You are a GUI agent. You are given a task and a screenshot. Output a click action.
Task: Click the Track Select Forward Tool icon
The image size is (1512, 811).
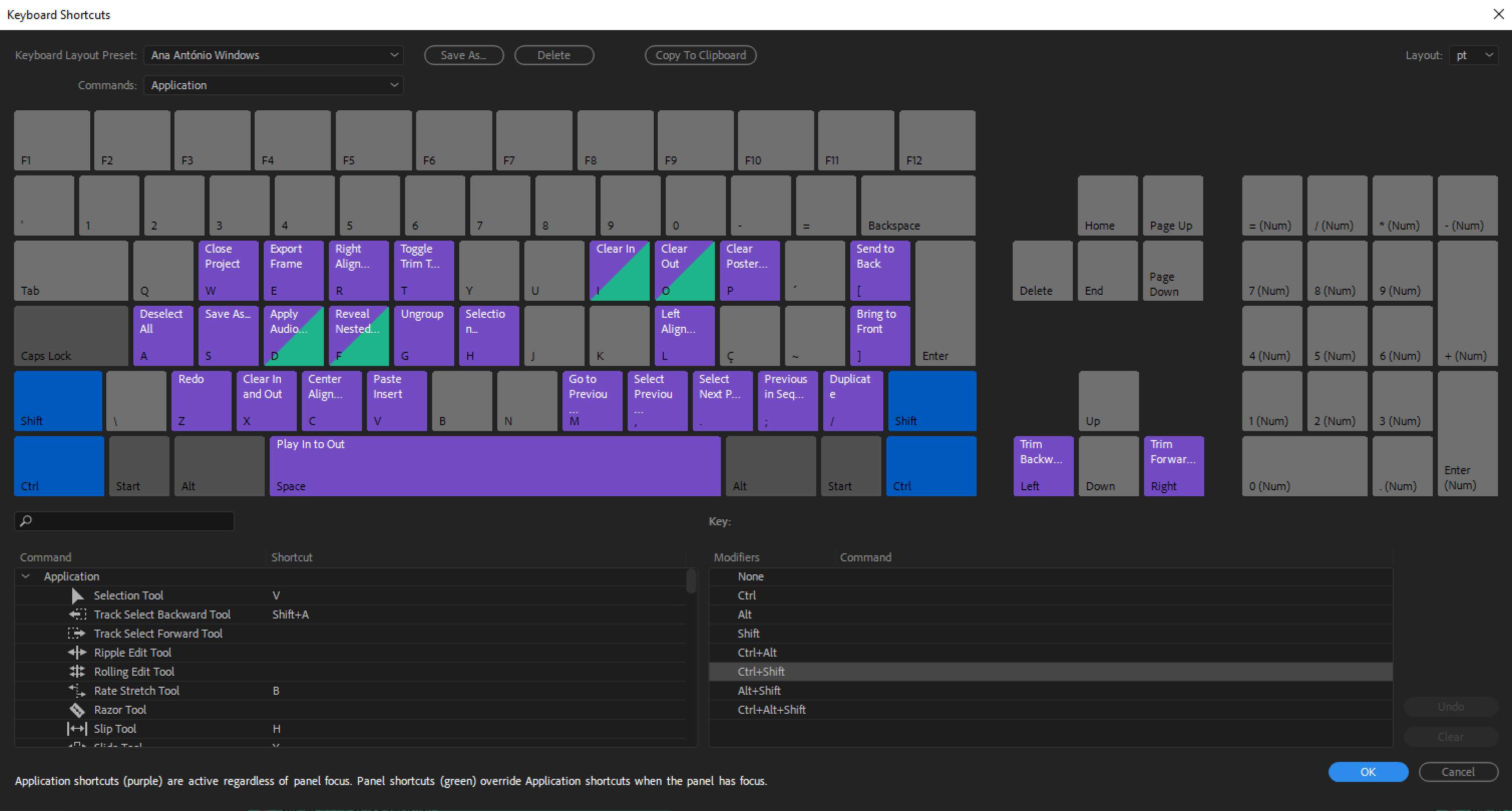click(x=77, y=633)
